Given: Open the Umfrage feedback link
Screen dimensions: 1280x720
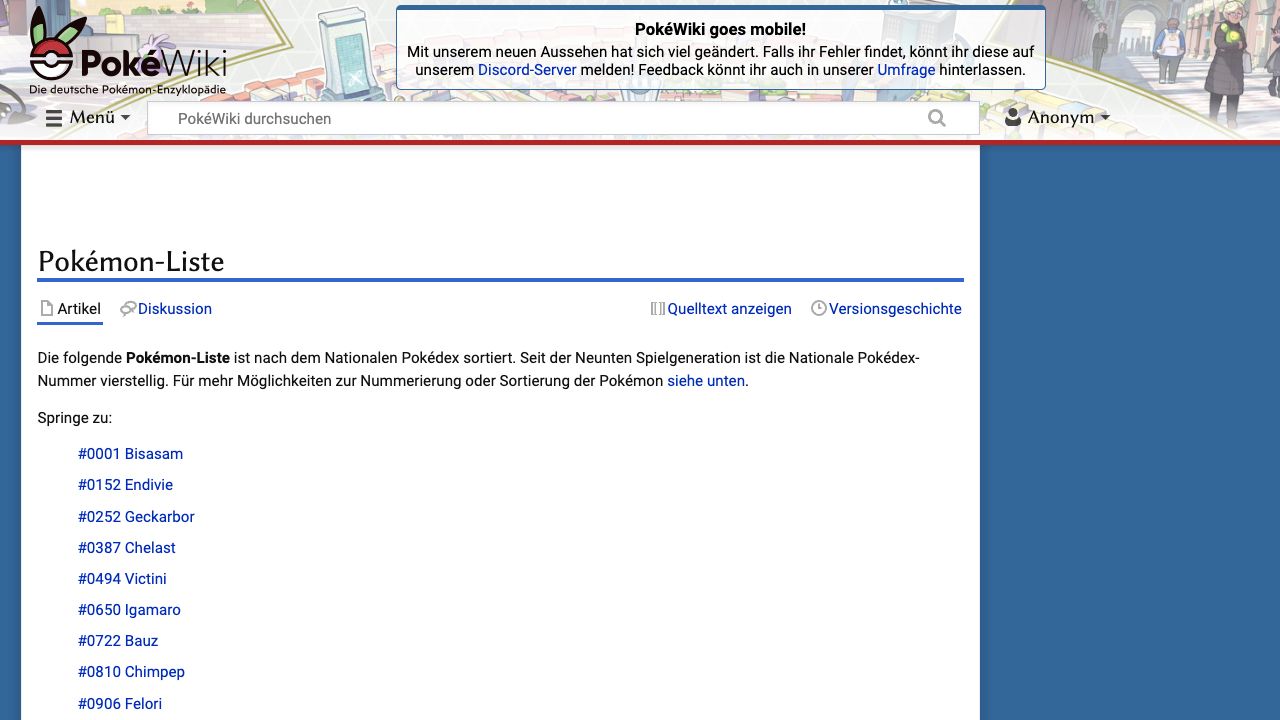Looking at the screenshot, I should [906, 70].
